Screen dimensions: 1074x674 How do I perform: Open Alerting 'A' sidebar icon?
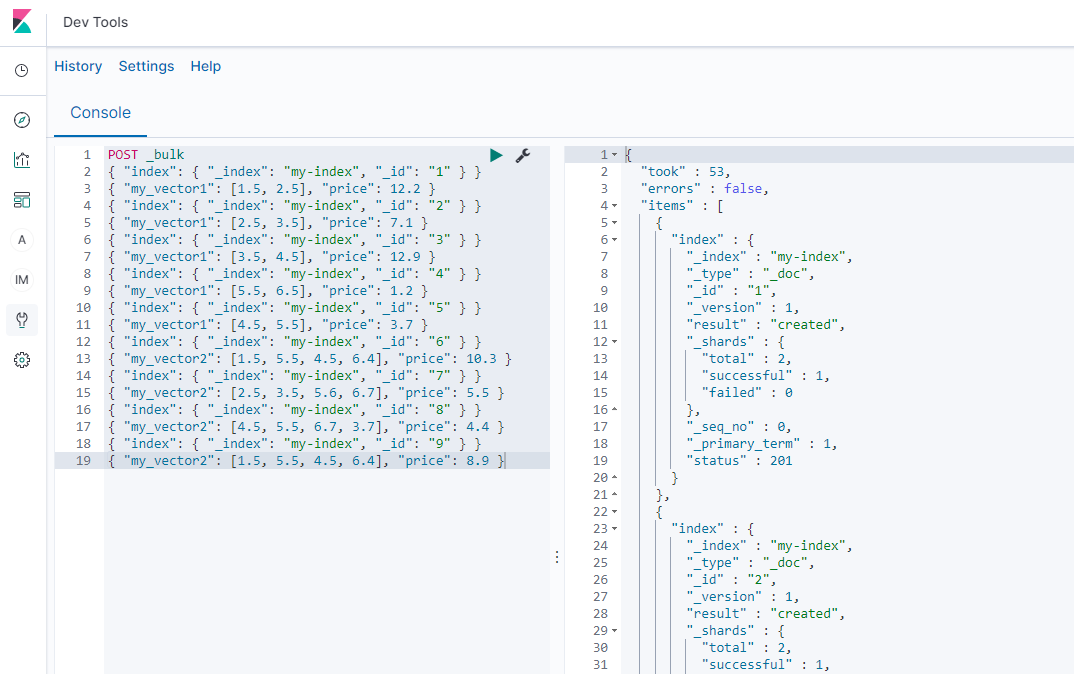click(x=22, y=240)
